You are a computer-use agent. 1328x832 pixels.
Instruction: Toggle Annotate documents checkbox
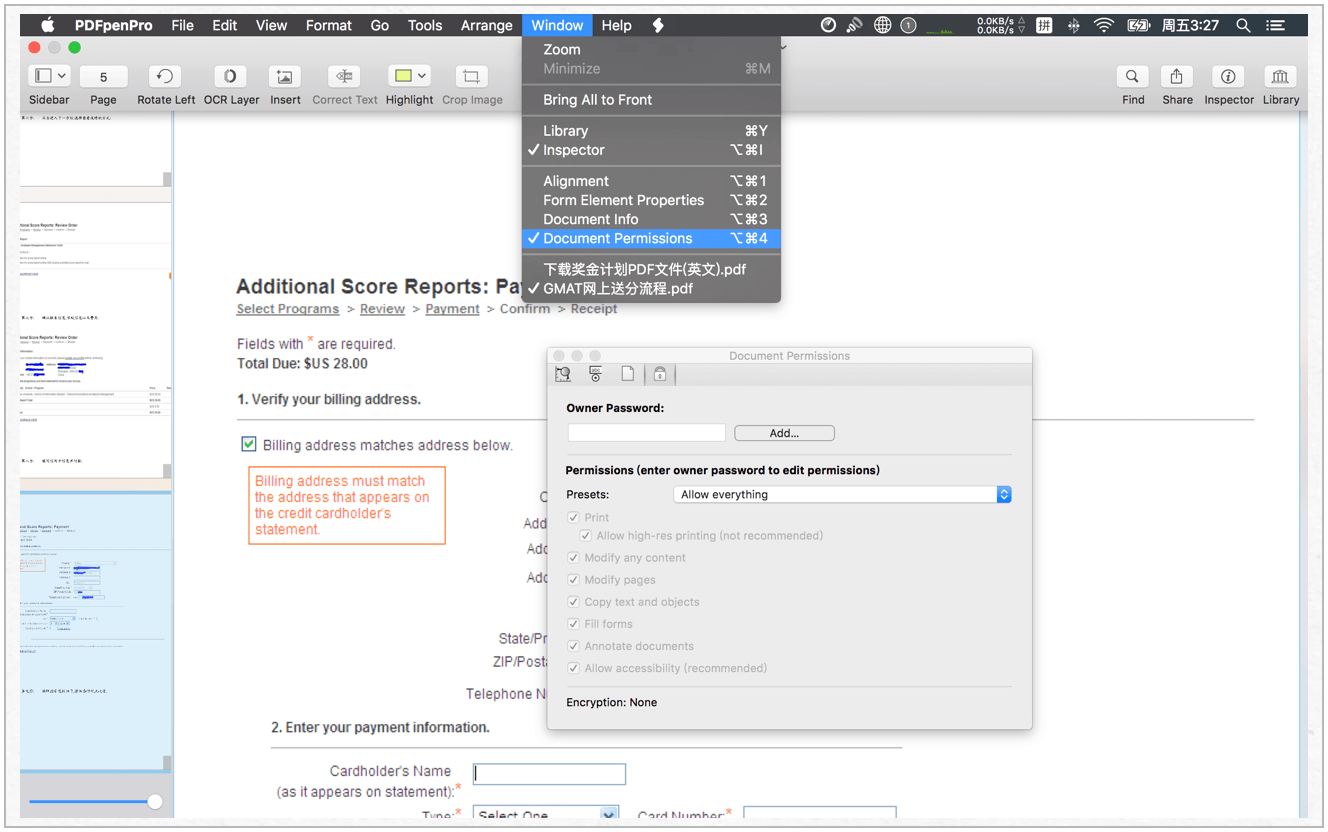[573, 646]
